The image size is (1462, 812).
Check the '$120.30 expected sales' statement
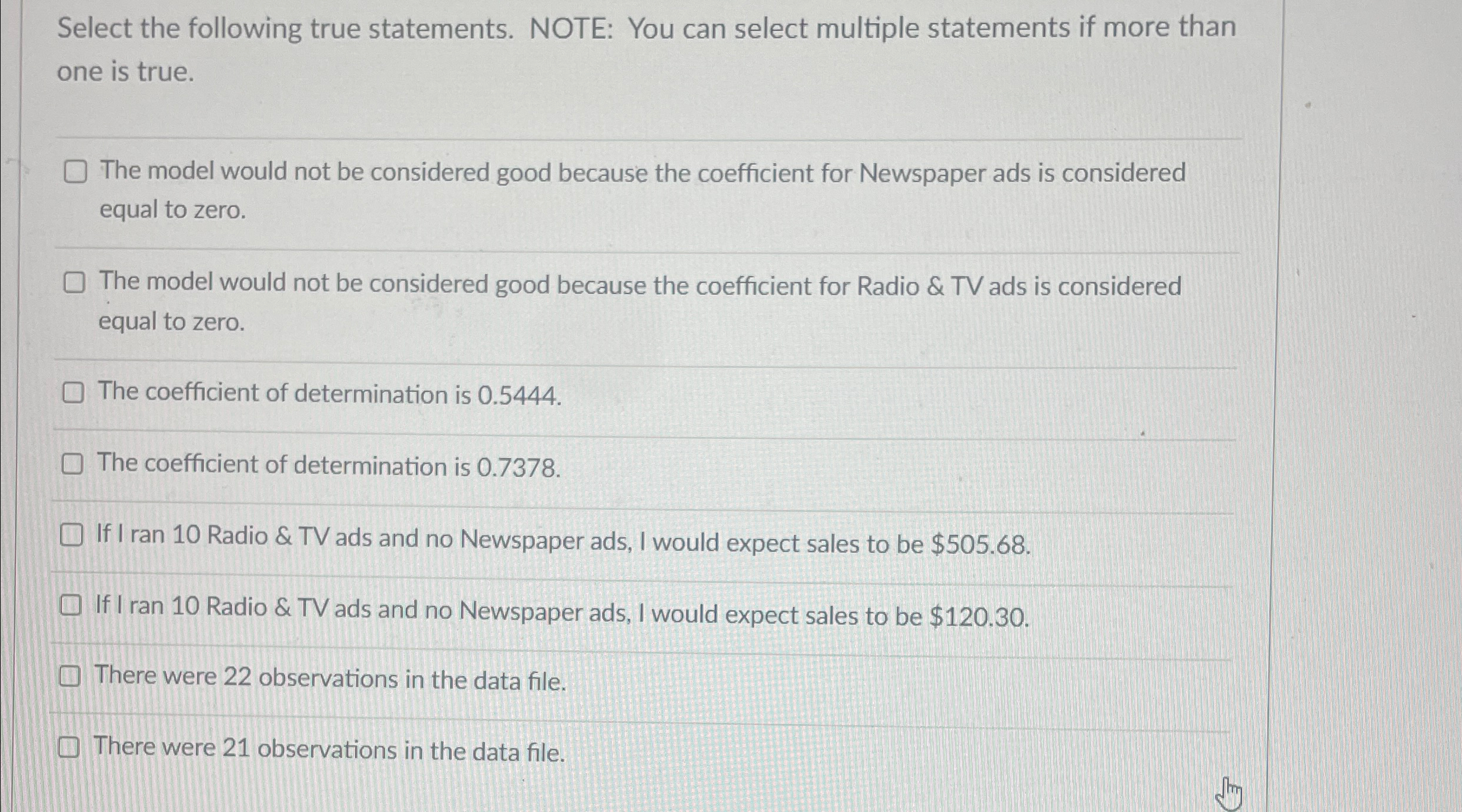click(72, 605)
